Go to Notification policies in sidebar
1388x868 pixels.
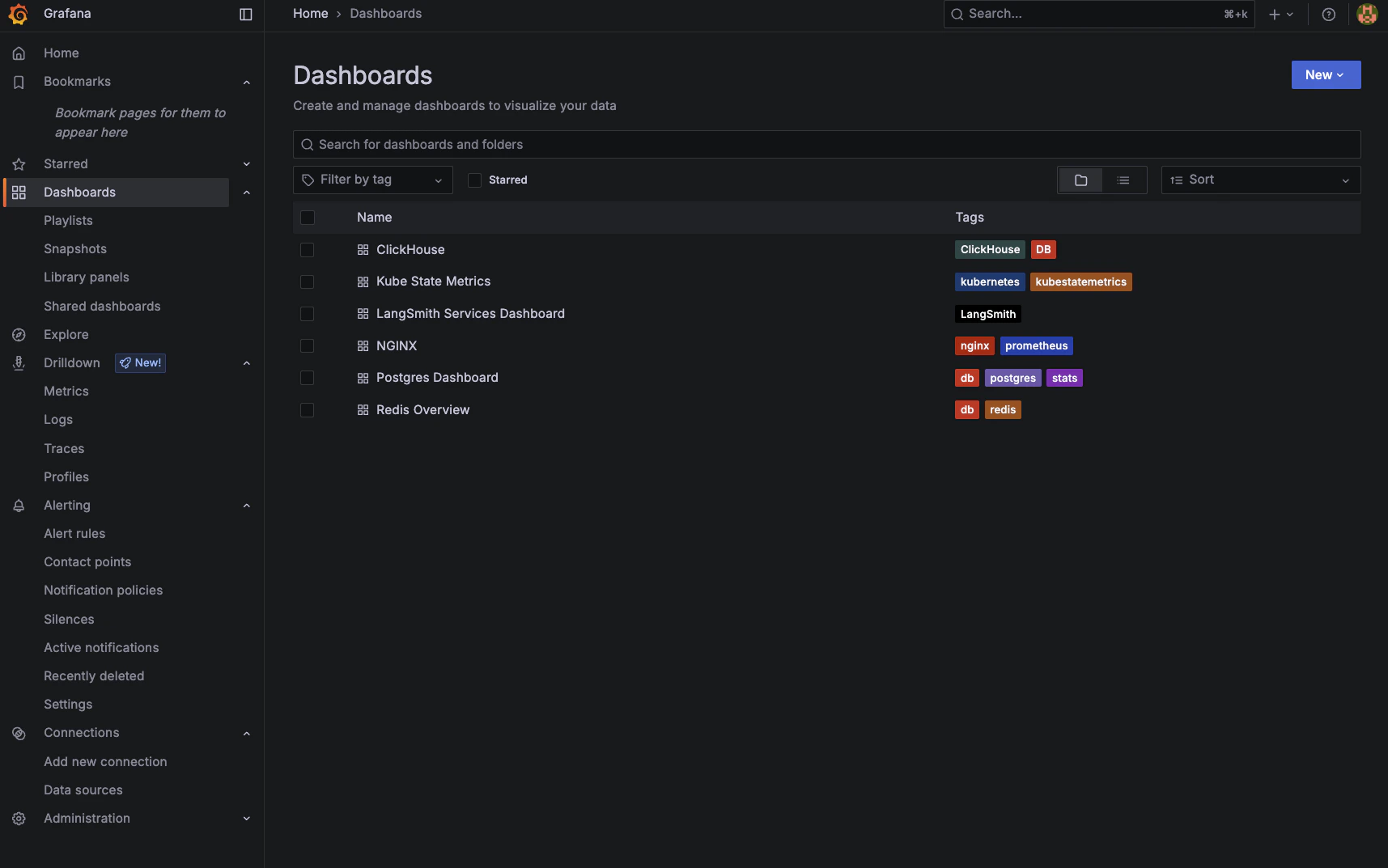(x=103, y=590)
